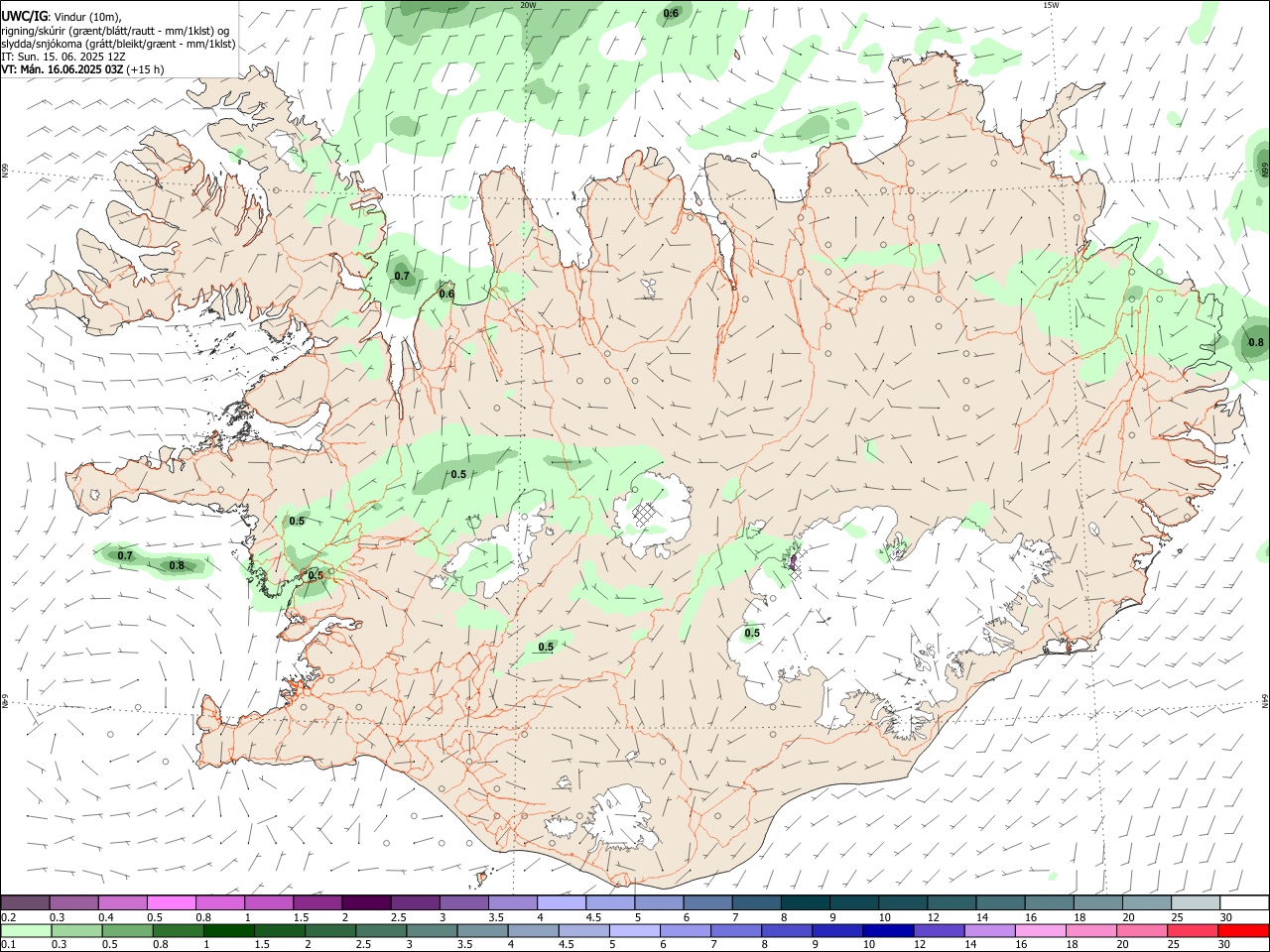Click the lower legend swatch labeled 2.5

click(x=381, y=930)
